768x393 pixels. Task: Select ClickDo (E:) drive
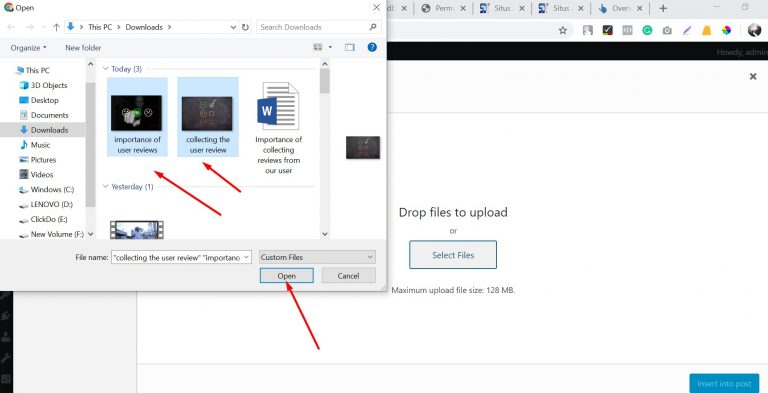click(x=43, y=219)
